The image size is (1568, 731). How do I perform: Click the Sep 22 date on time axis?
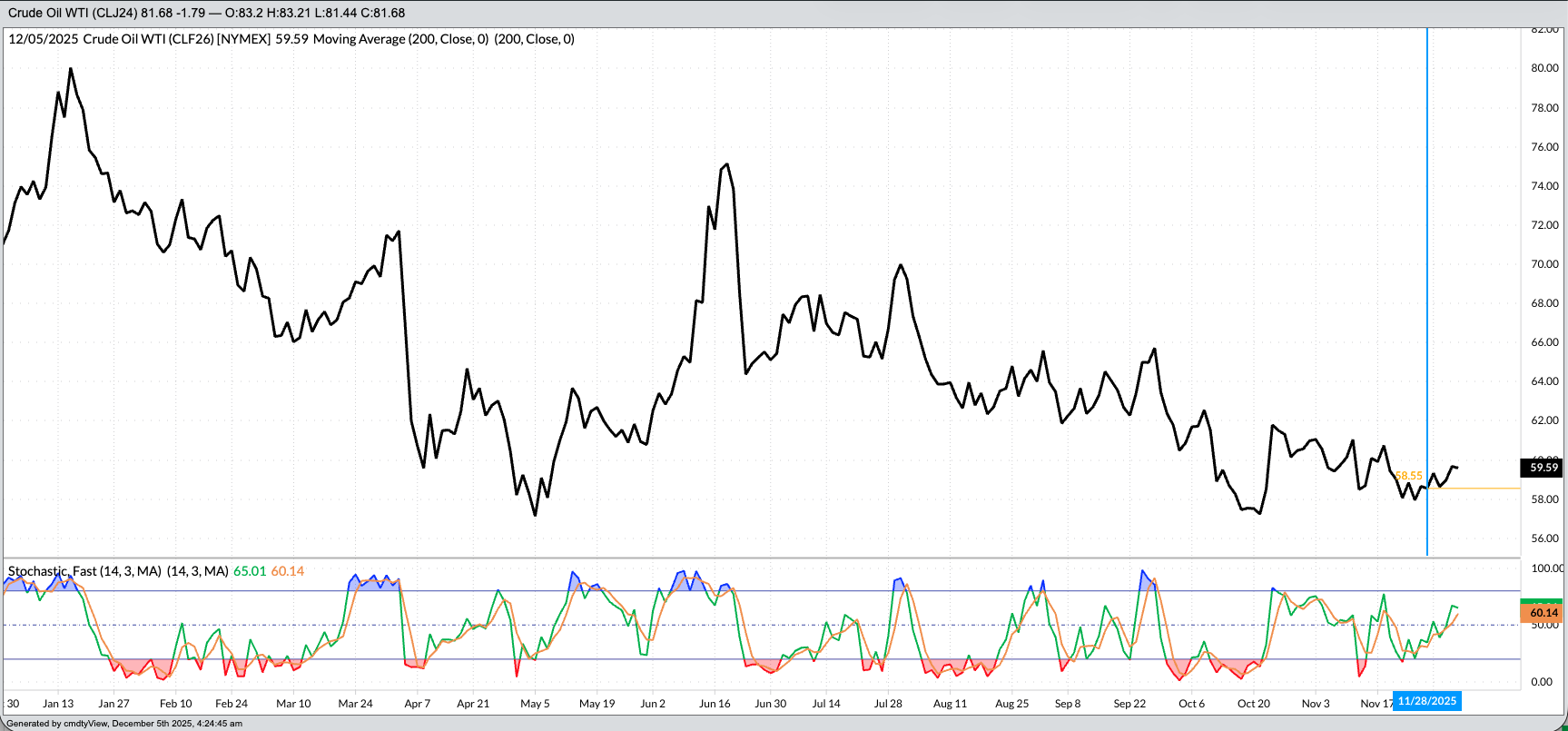pyautogui.click(x=1129, y=704)
